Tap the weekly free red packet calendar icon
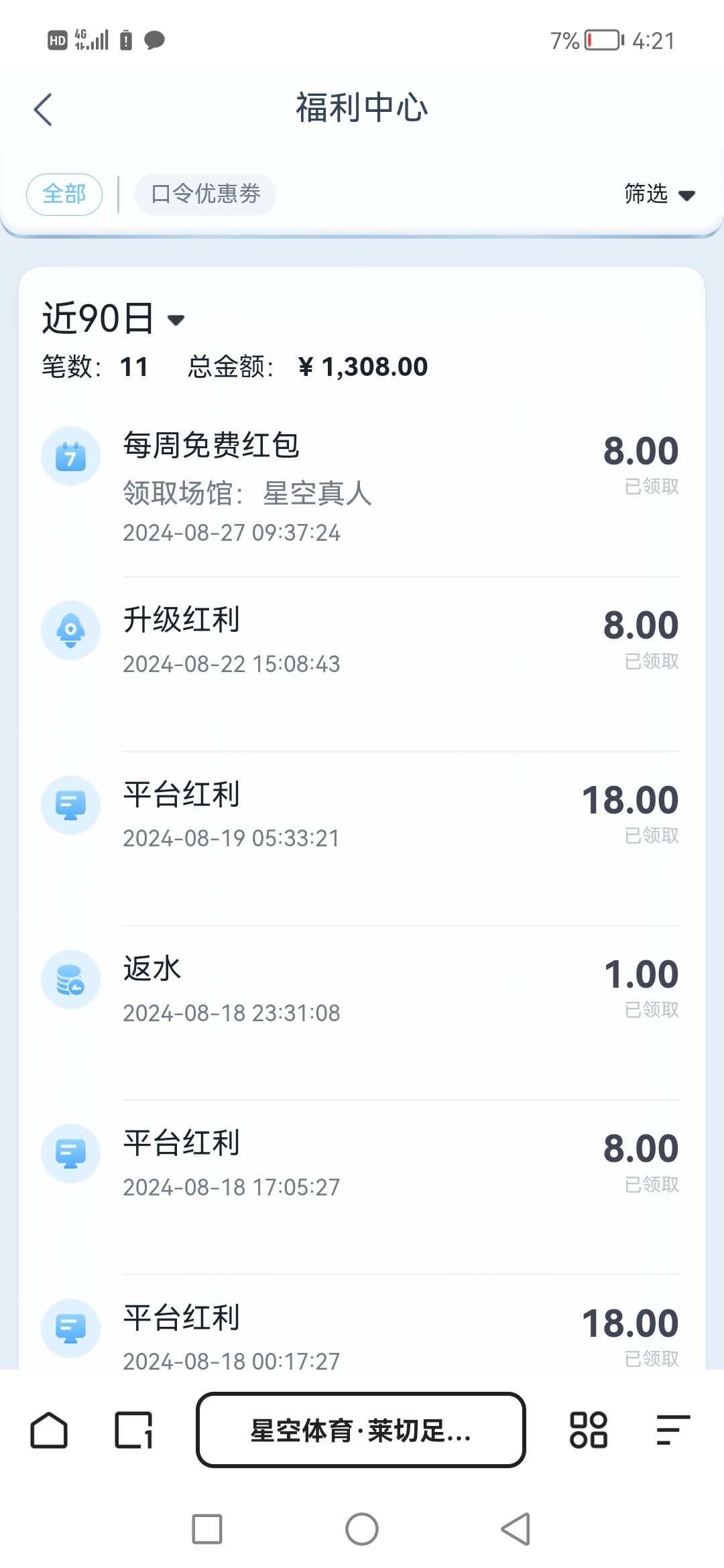 (x=70, y=456)
